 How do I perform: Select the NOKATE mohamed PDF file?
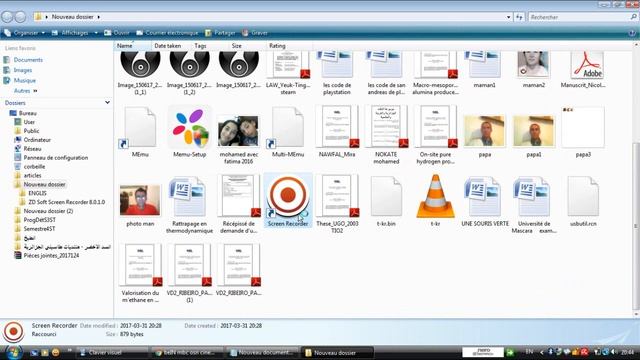point(386,127)
